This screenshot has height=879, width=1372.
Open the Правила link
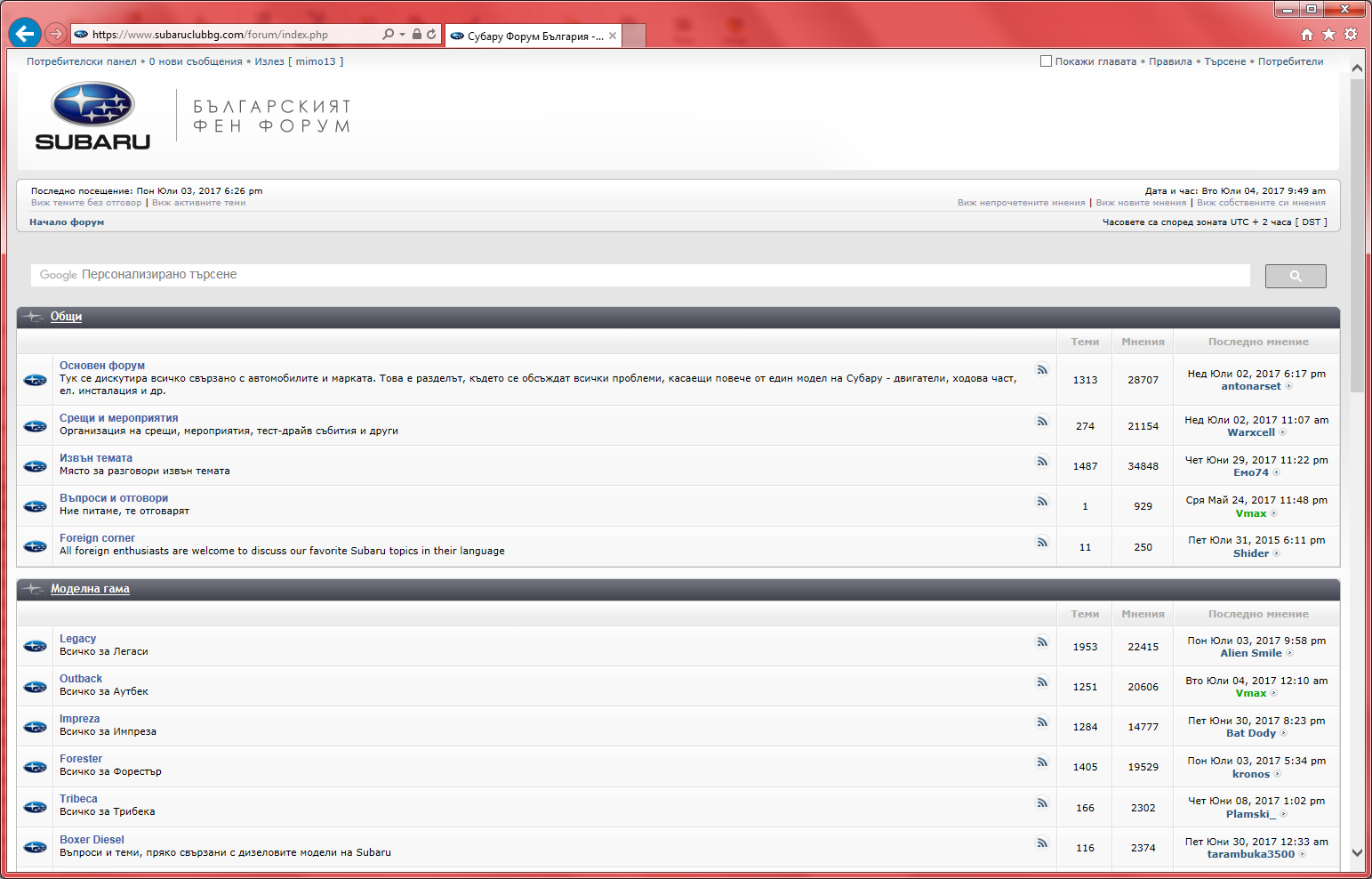(1170, 61)
